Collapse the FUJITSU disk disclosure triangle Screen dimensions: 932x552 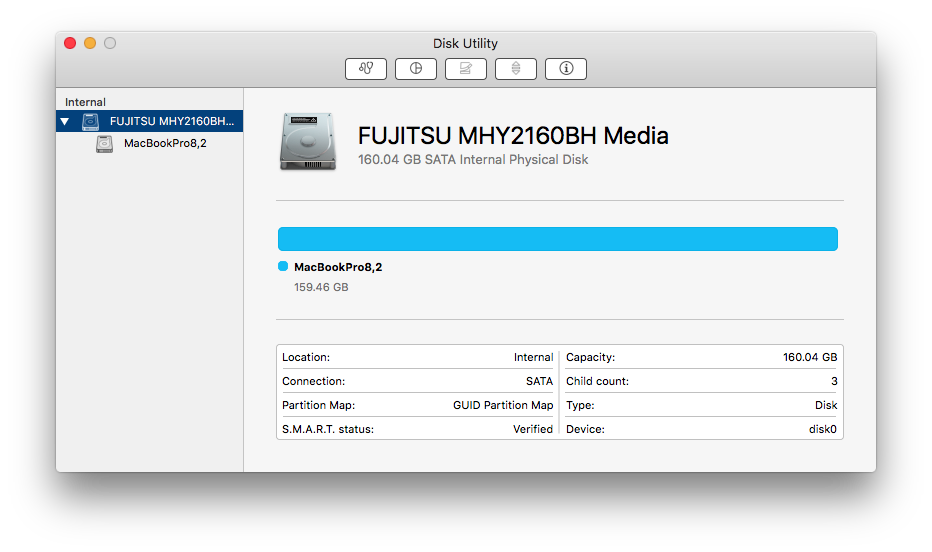(65, 121)
